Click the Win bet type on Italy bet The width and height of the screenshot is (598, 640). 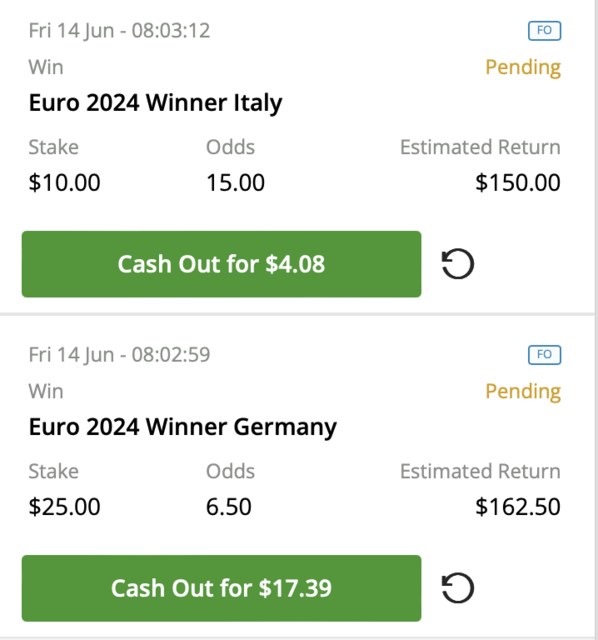click(46, 67)
